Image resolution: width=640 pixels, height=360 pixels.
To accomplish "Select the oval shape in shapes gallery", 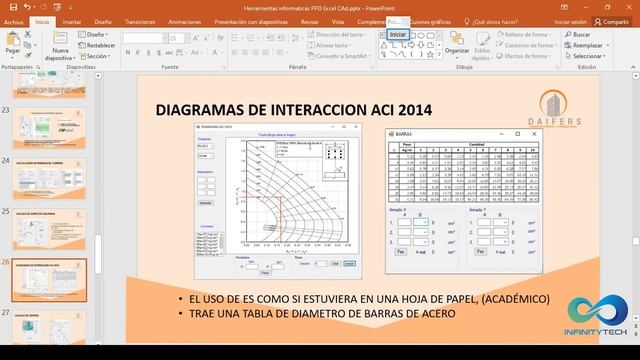I will pyautogui.click(x=421, y=36).
